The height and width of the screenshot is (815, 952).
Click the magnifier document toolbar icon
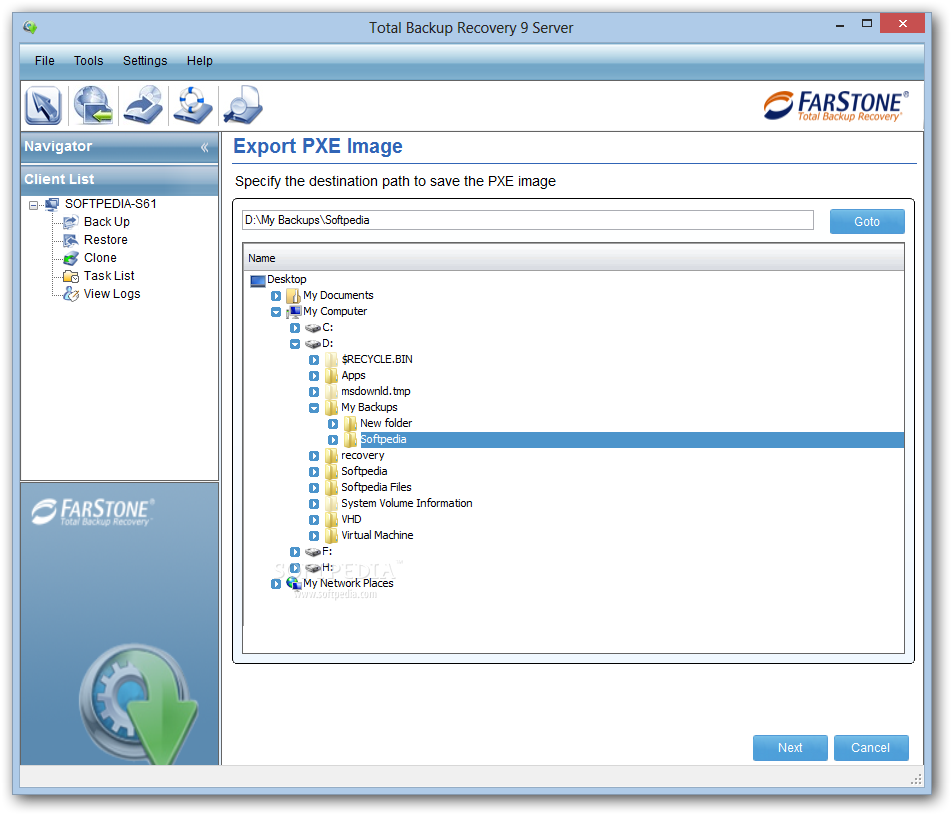click(243, 105)
